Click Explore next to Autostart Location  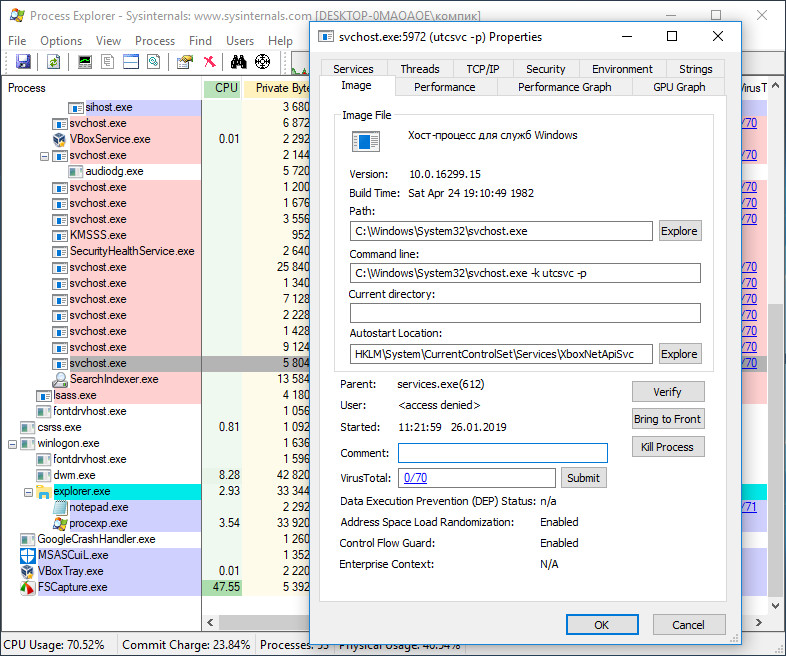point(679,354)
